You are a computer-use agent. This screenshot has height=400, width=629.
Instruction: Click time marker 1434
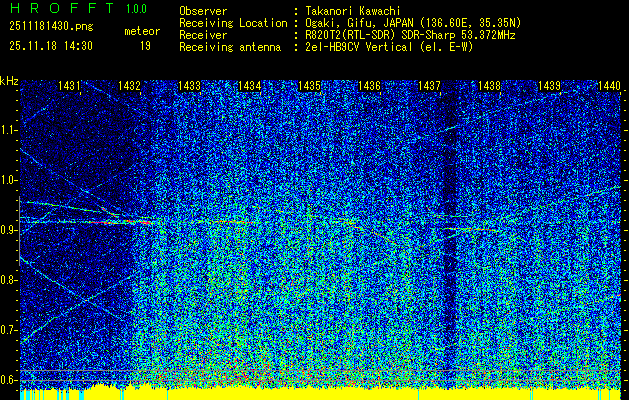click(x=250, y=86)
